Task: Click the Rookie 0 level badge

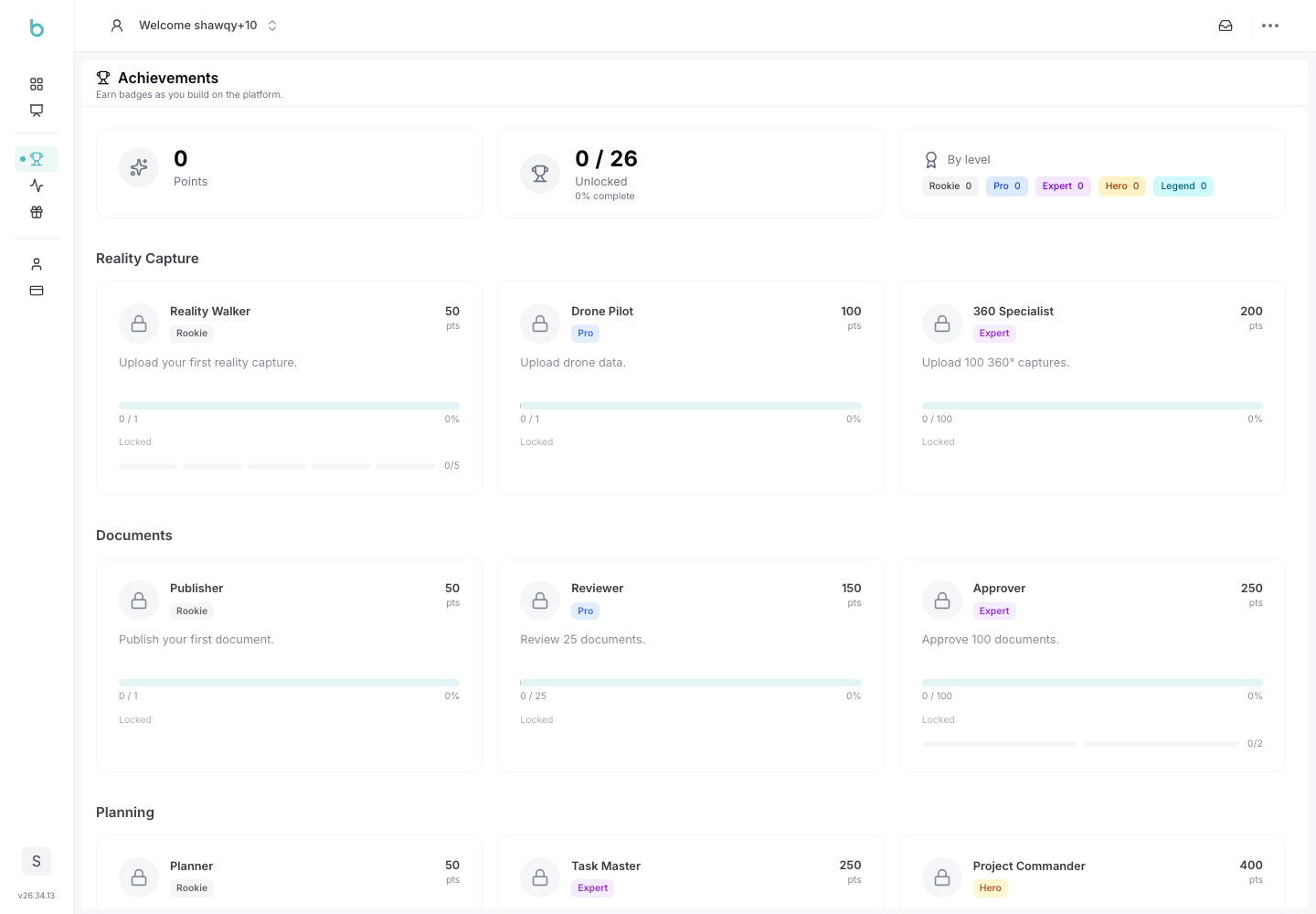Action: point(950,186)
